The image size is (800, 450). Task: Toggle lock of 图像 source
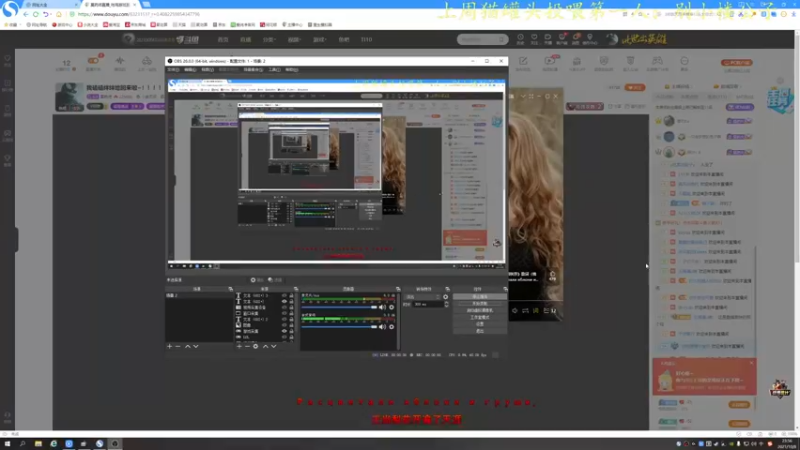291,325
